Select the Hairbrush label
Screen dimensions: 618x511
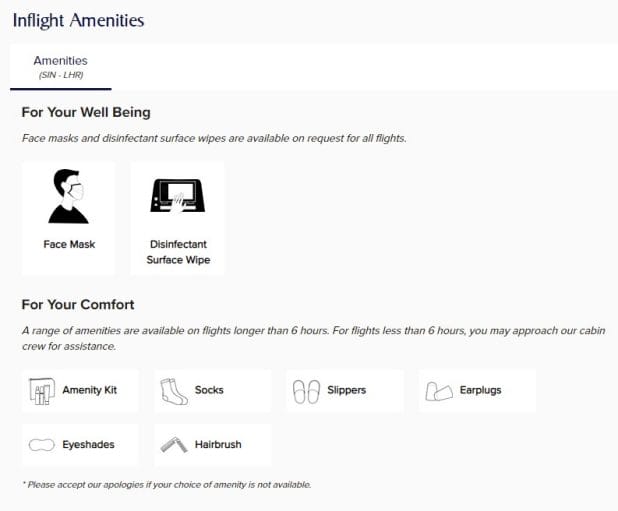[218, 444]
